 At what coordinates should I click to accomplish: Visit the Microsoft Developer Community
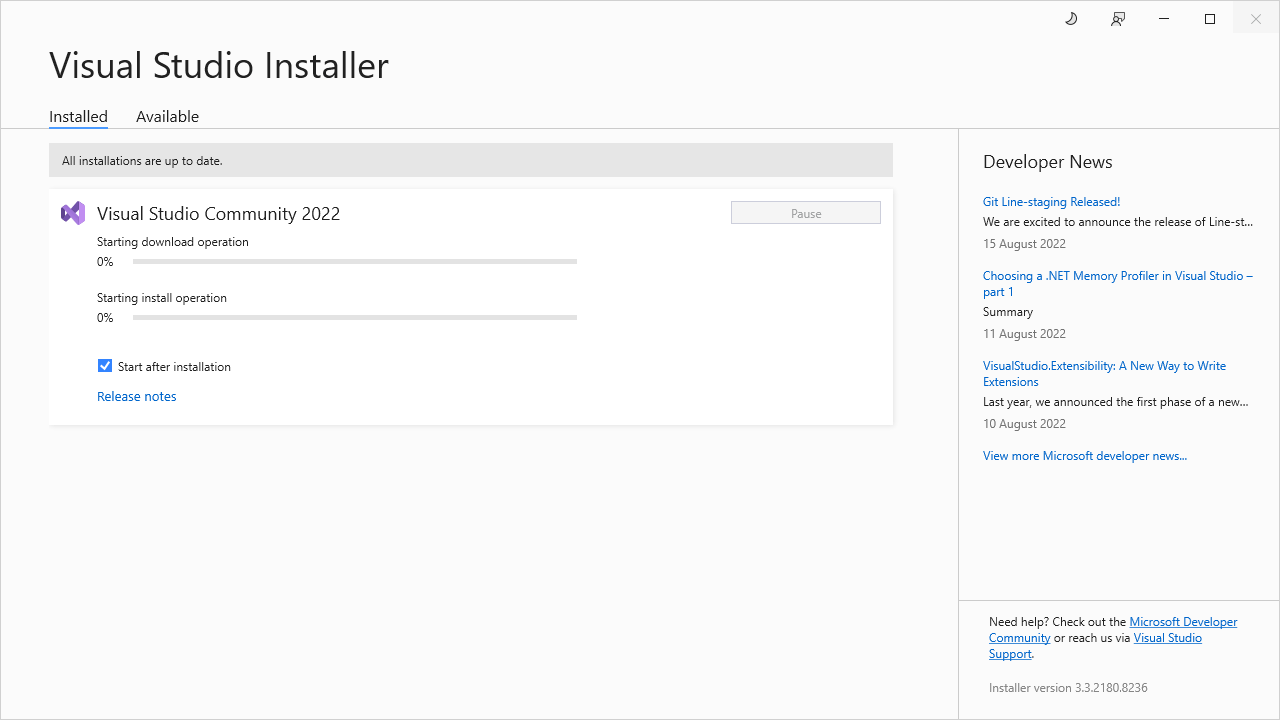point(1183,621)
